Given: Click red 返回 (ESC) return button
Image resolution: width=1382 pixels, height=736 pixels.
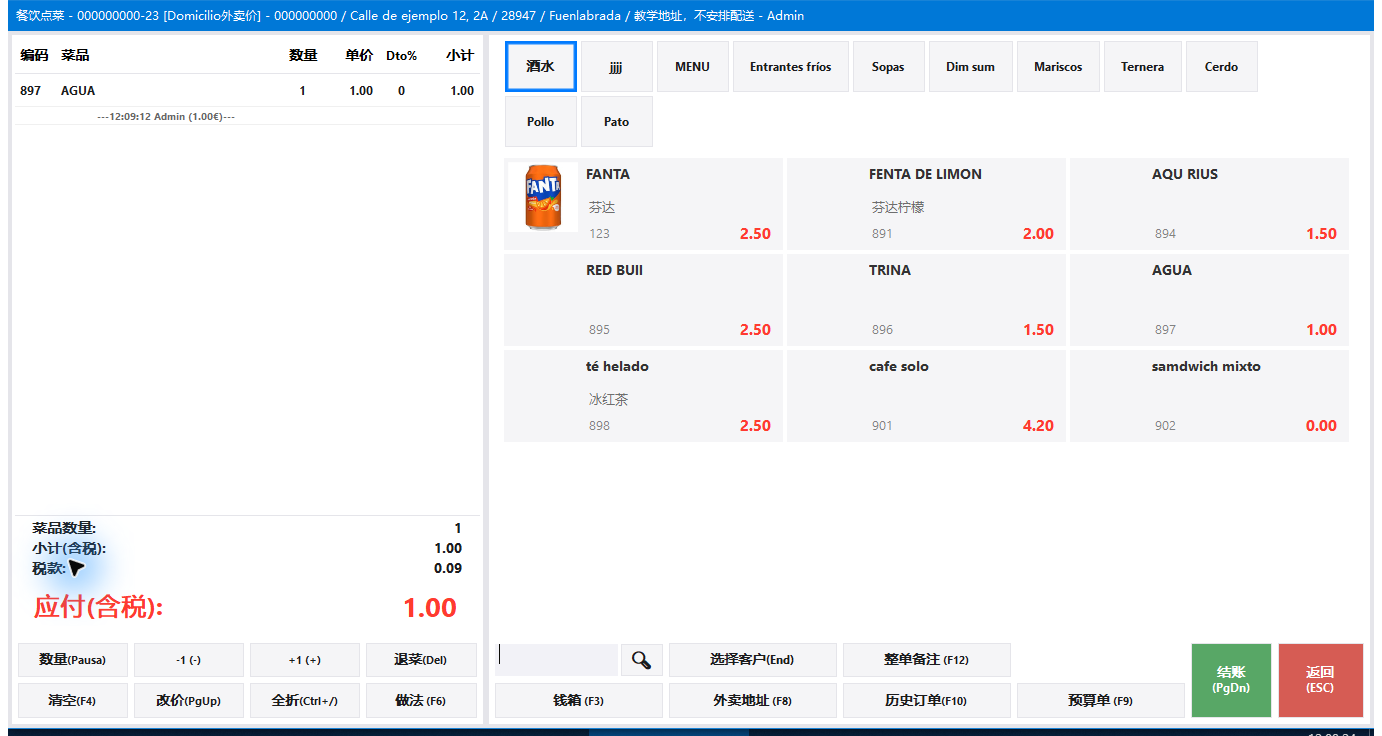Looking at the screenshot, I should 1321,680.
